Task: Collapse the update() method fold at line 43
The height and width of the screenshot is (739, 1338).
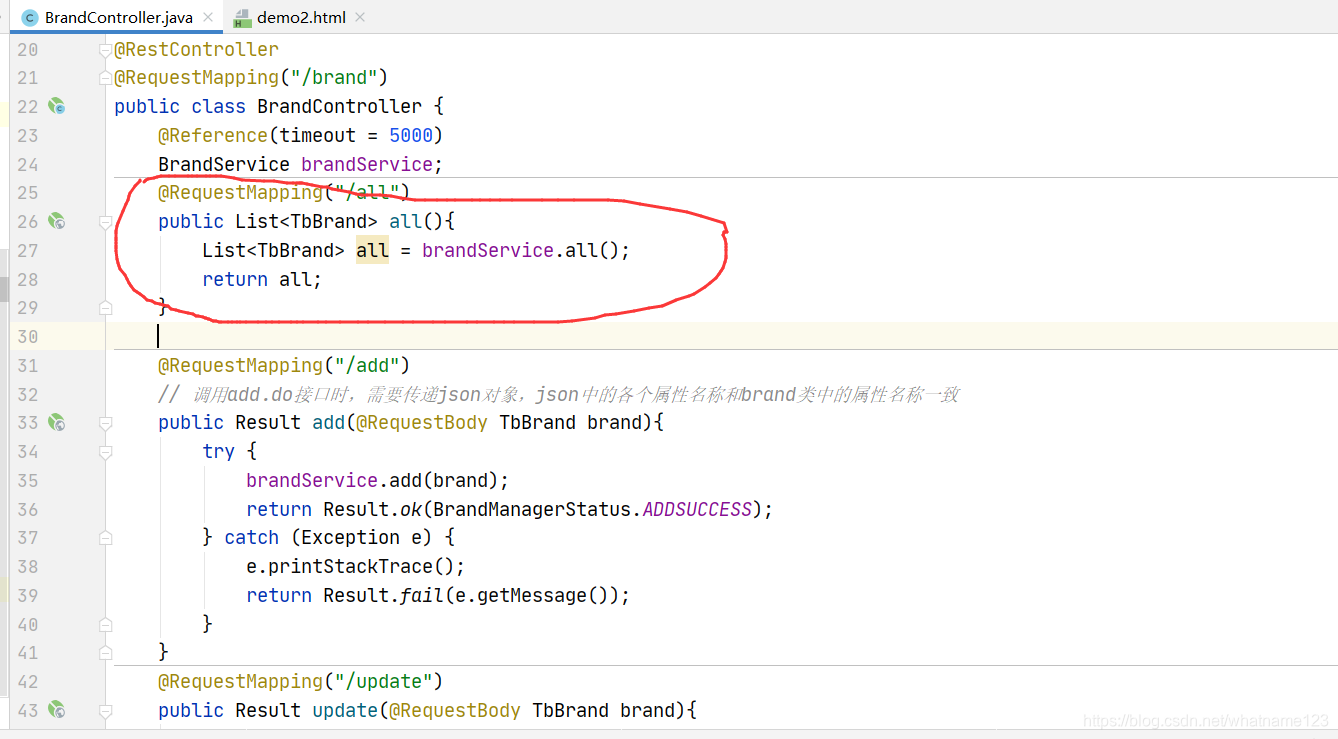Action: click(x=105, y=710)
